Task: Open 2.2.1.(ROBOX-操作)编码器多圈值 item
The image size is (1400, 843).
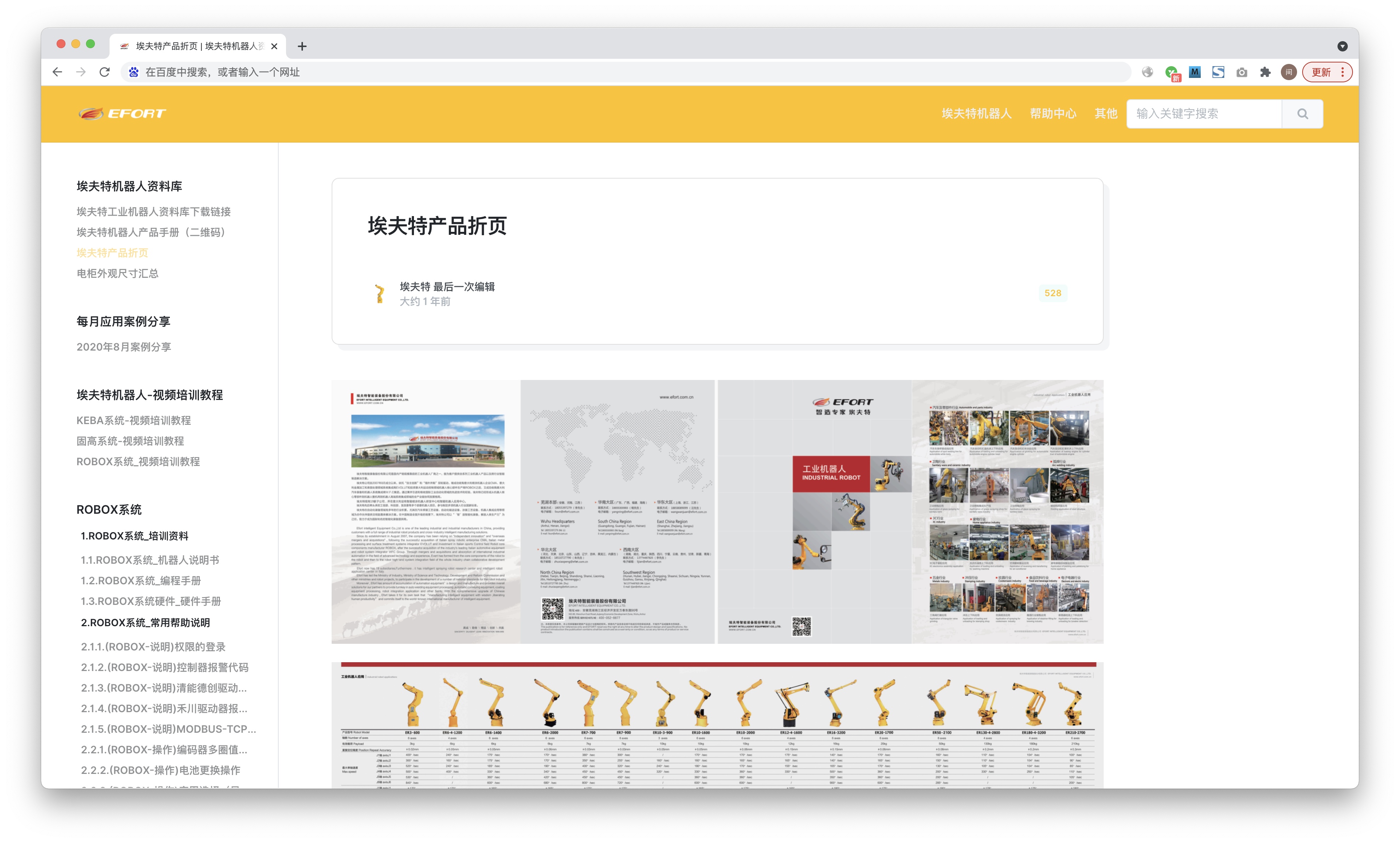Action: coord(164,749)
